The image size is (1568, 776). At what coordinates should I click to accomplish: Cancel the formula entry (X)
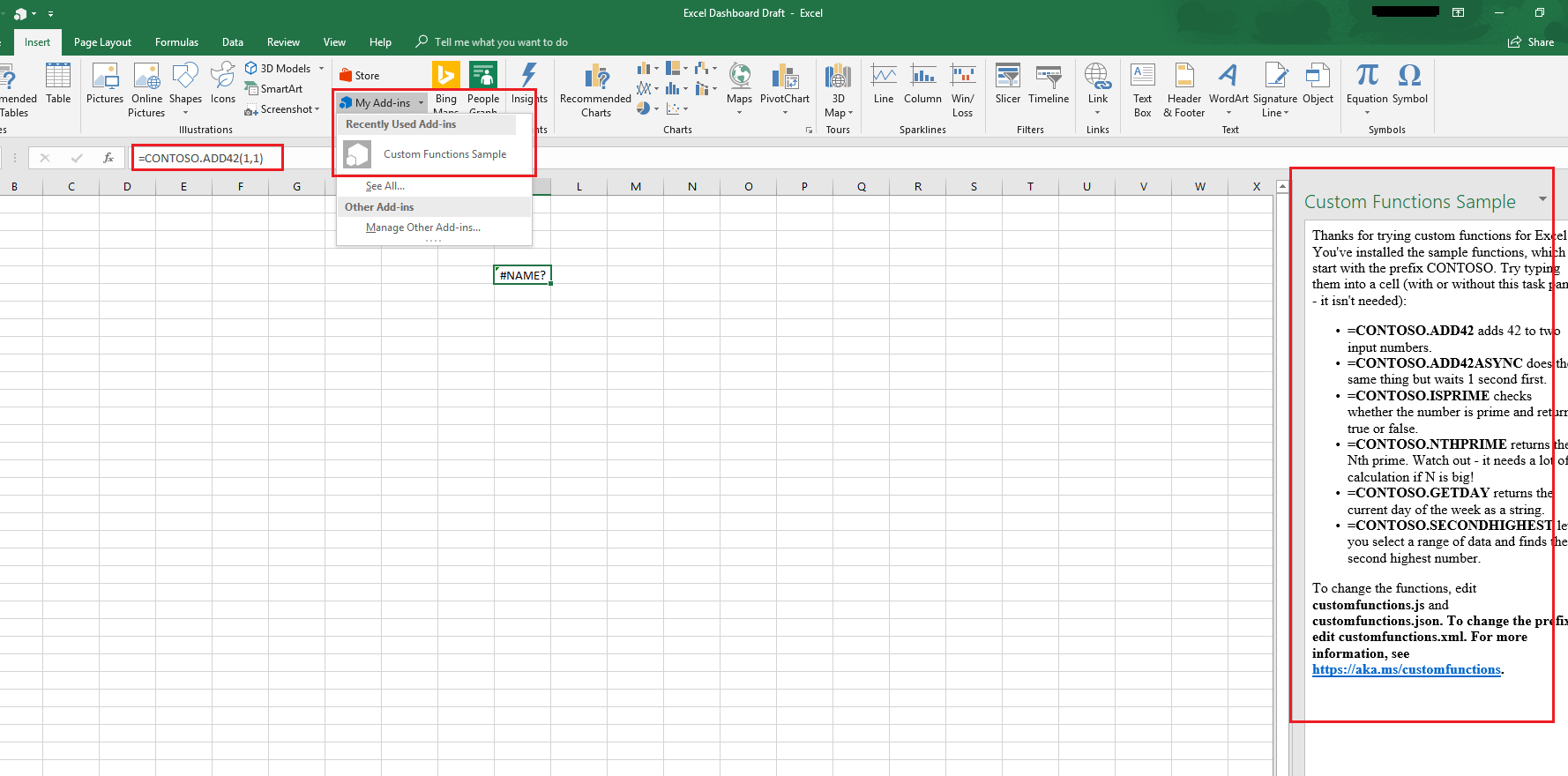(45, 158)
